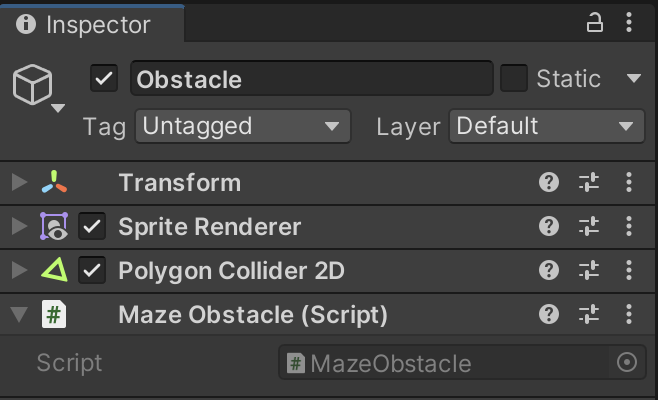Screen dimensions: 658x400
Task: Open the Inspector tab's three-dot menu
Action: click(628, 22)
